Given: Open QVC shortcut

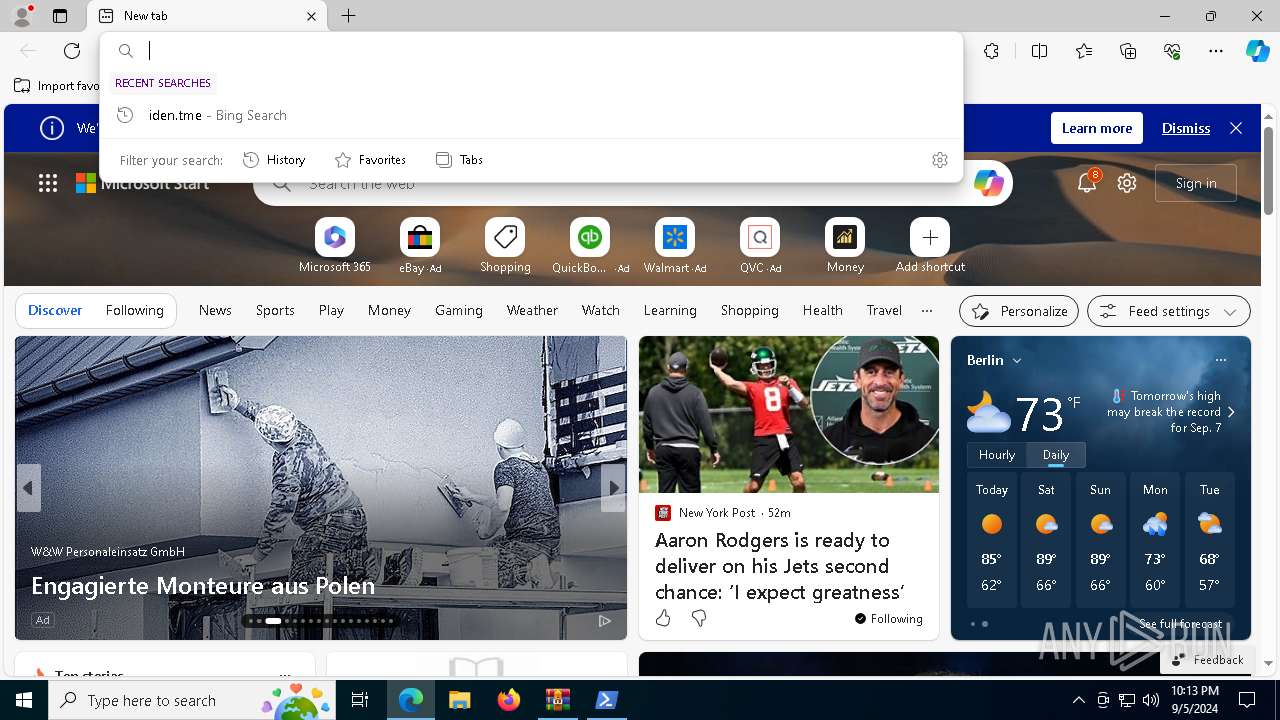Looking at the screenshot, I should (x=760, y=246).
